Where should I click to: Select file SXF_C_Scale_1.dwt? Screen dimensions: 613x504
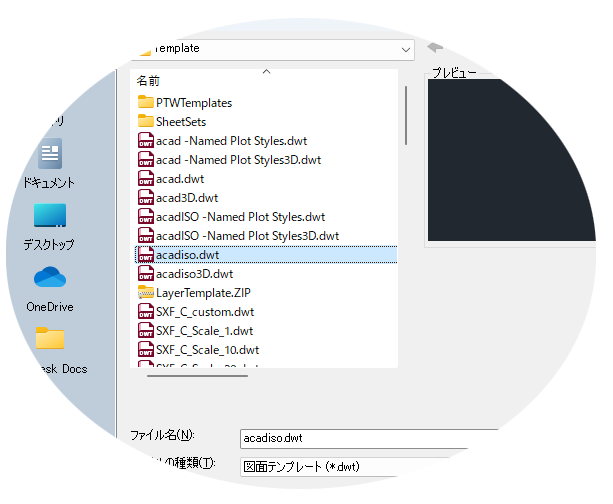coord(204,331)
